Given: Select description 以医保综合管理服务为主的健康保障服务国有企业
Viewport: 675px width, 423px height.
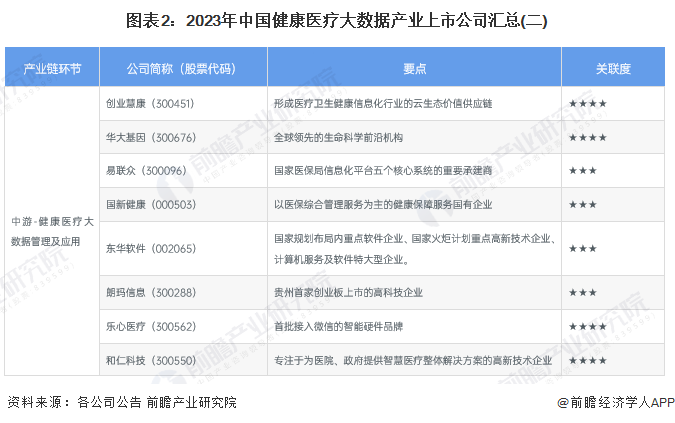Looking at the screenshot, I should tap(383, 205).
